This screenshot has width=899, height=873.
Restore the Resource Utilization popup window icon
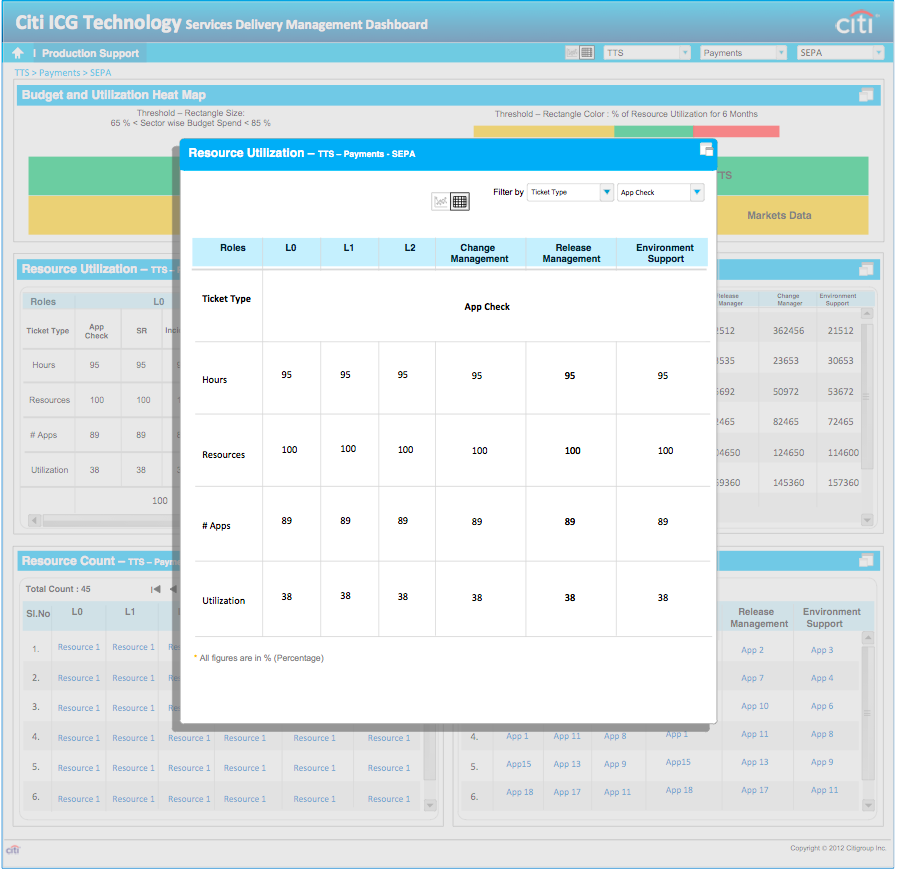[706, 150]
